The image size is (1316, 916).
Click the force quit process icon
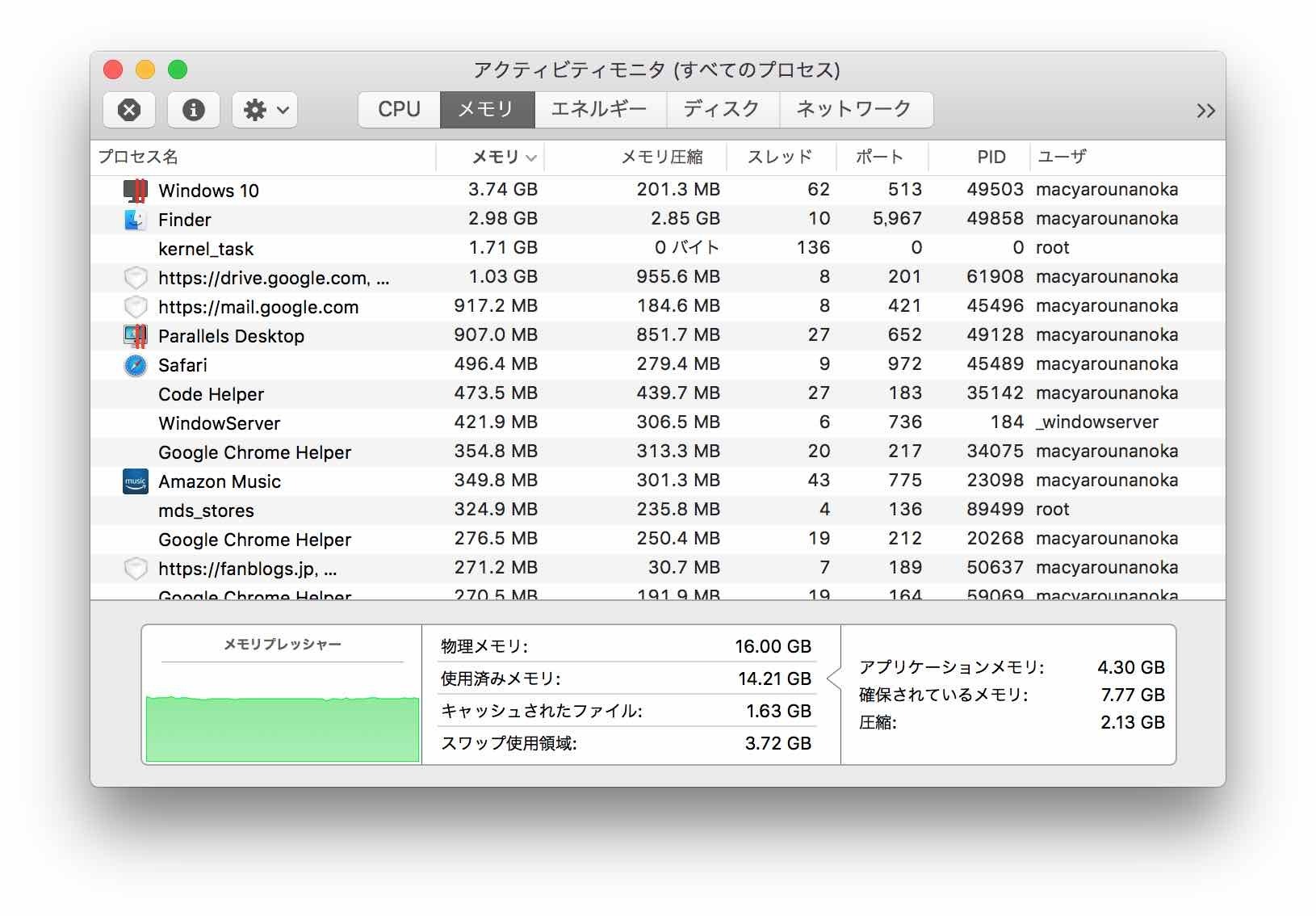pyautogui.click(x=129, y=110)
